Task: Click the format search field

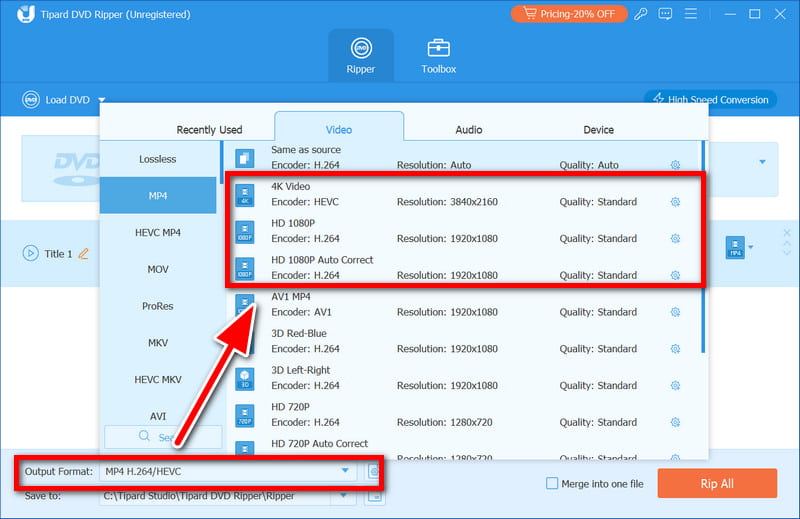Action: (163, 437)
